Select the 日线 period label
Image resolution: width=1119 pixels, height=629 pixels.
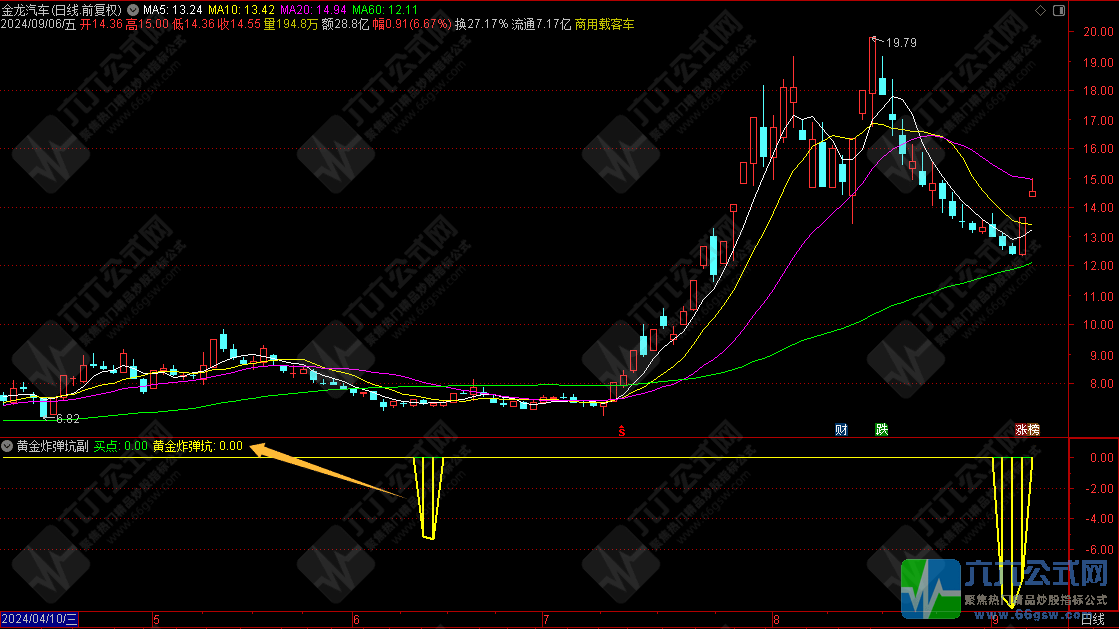(x=1094, y=620)
